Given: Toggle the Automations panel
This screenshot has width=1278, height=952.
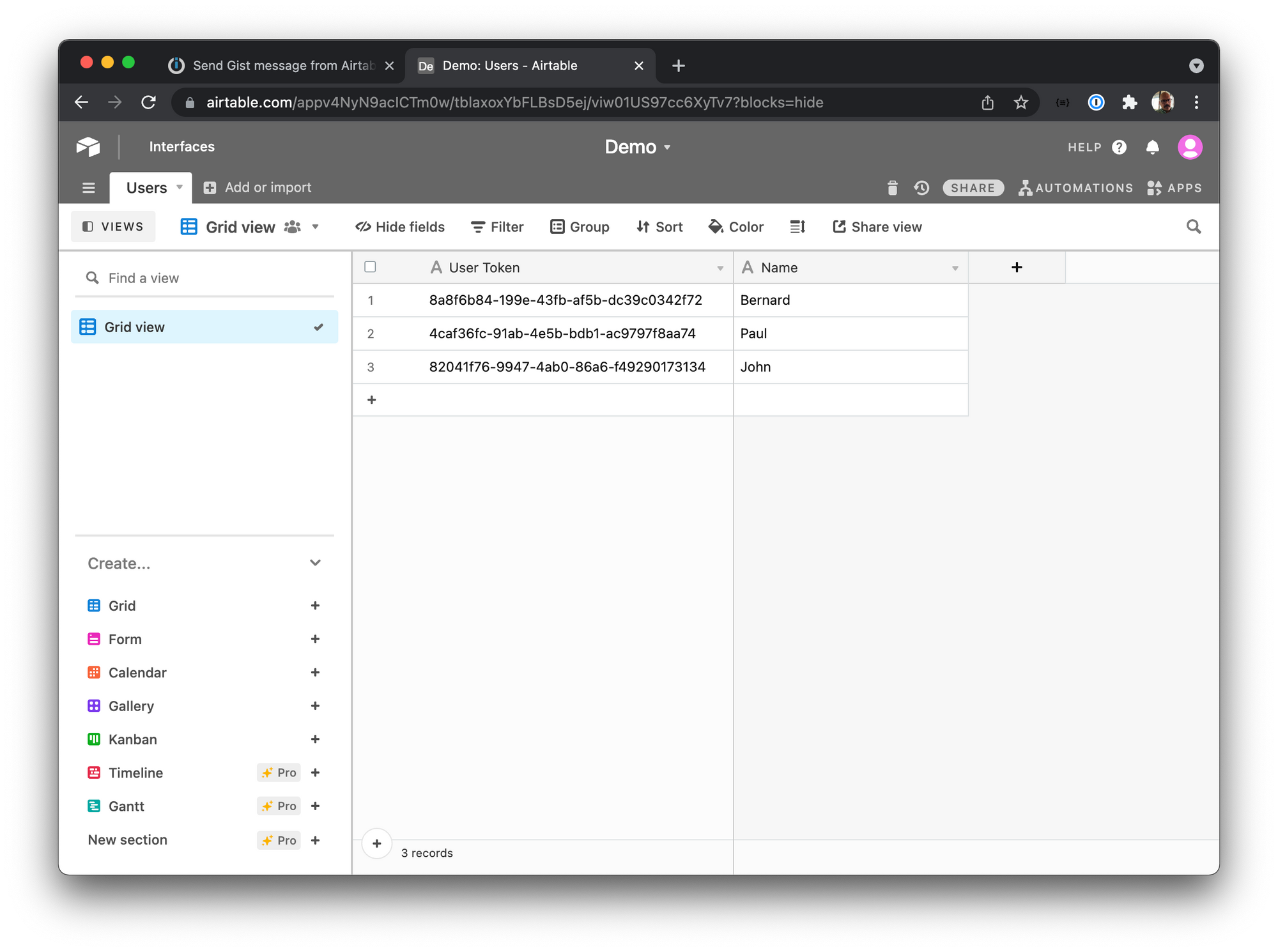Looking at the screenshot, I should point(1075,188).
